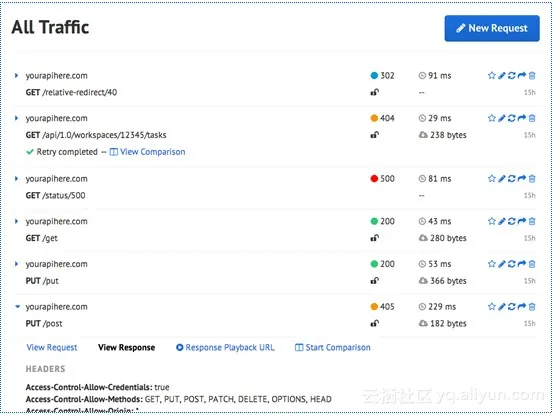This screenshot has height=415, width=555.
Task: Retry the /status/500 request
Action: point(511,179)
